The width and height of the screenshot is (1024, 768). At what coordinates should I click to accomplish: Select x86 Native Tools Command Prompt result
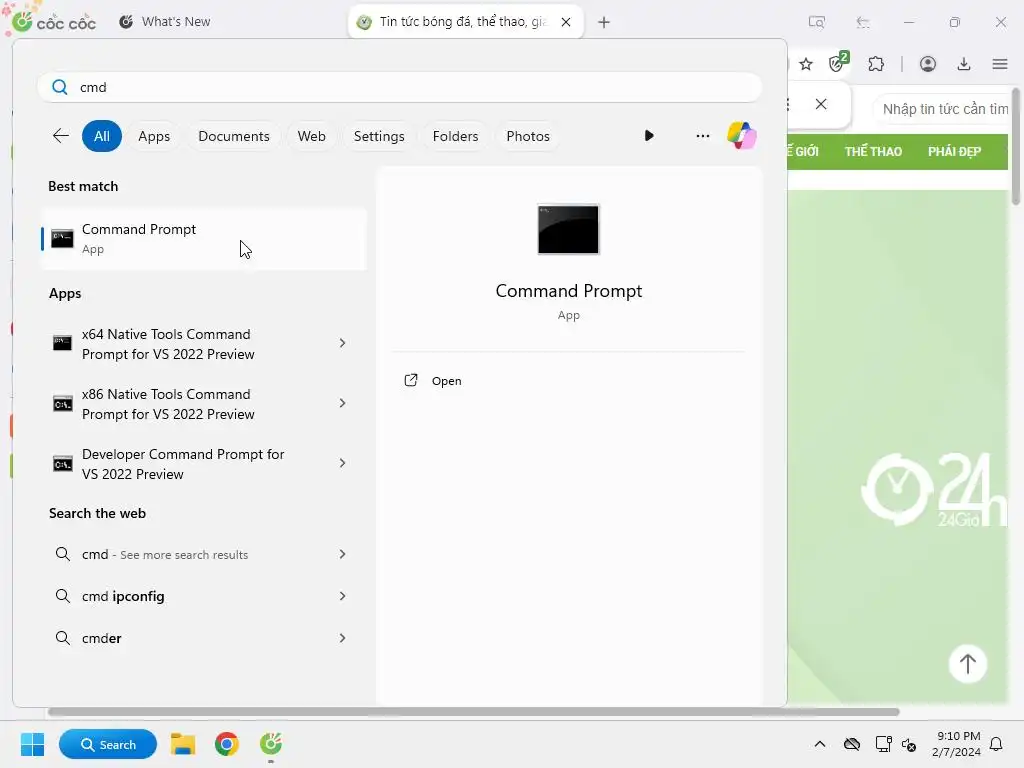click(x=204, y=404)
